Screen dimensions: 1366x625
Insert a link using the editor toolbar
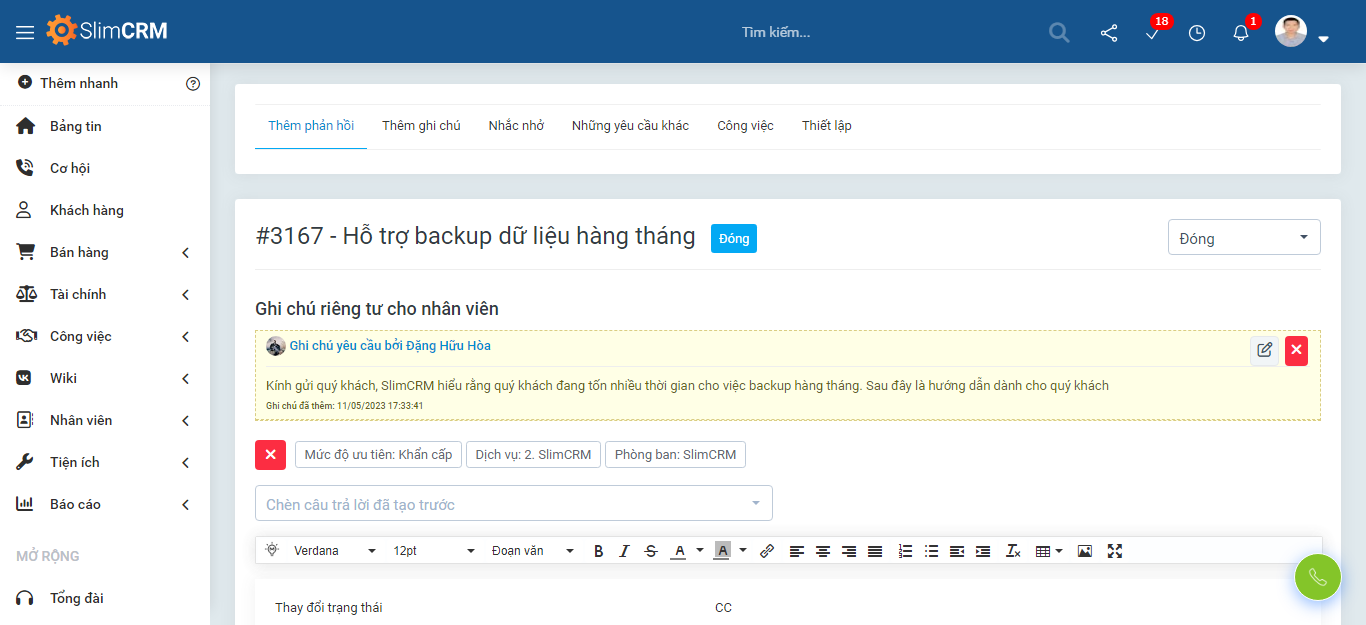[767, 551]
